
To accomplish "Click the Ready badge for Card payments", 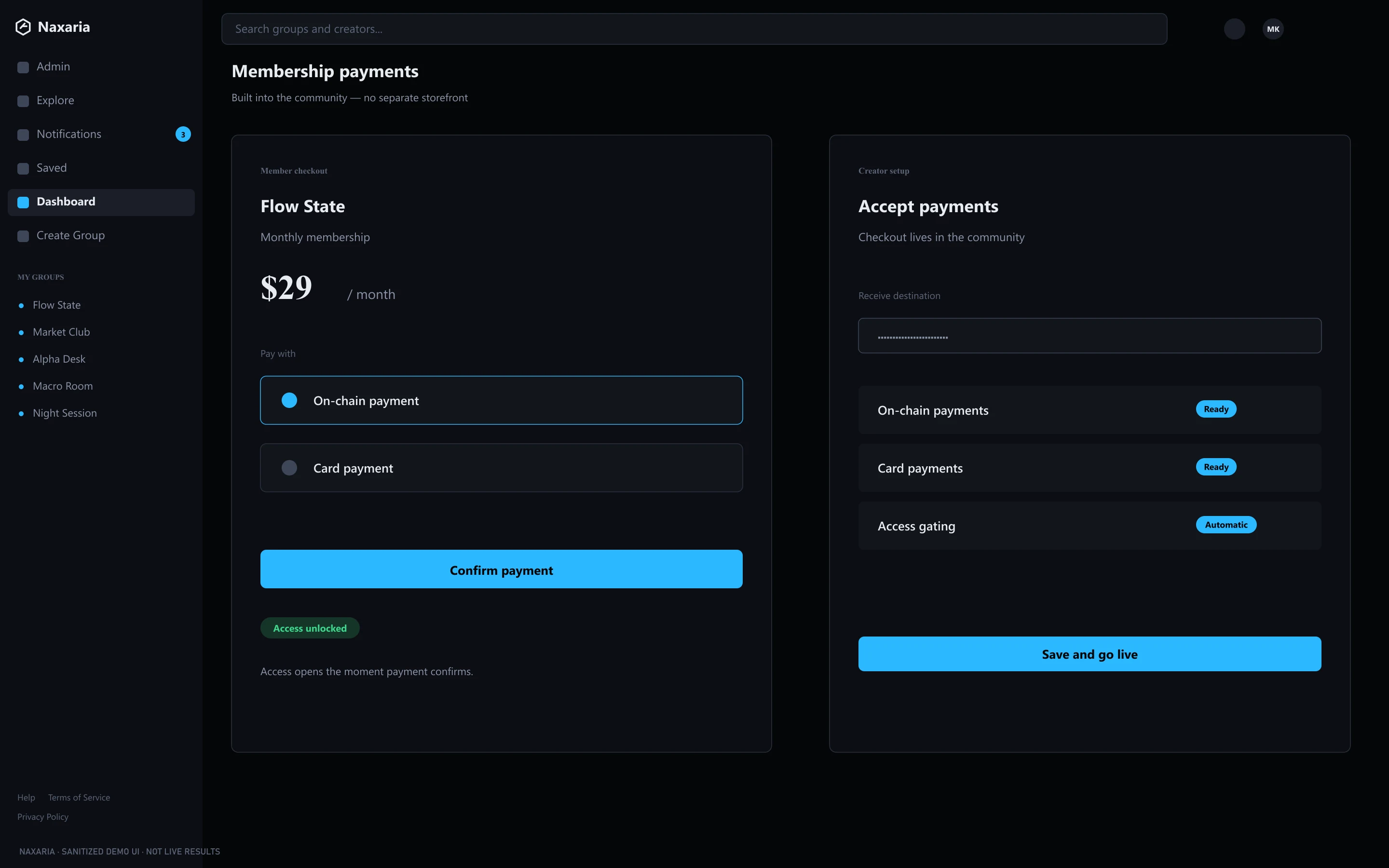I will (x=1216, y=467).
